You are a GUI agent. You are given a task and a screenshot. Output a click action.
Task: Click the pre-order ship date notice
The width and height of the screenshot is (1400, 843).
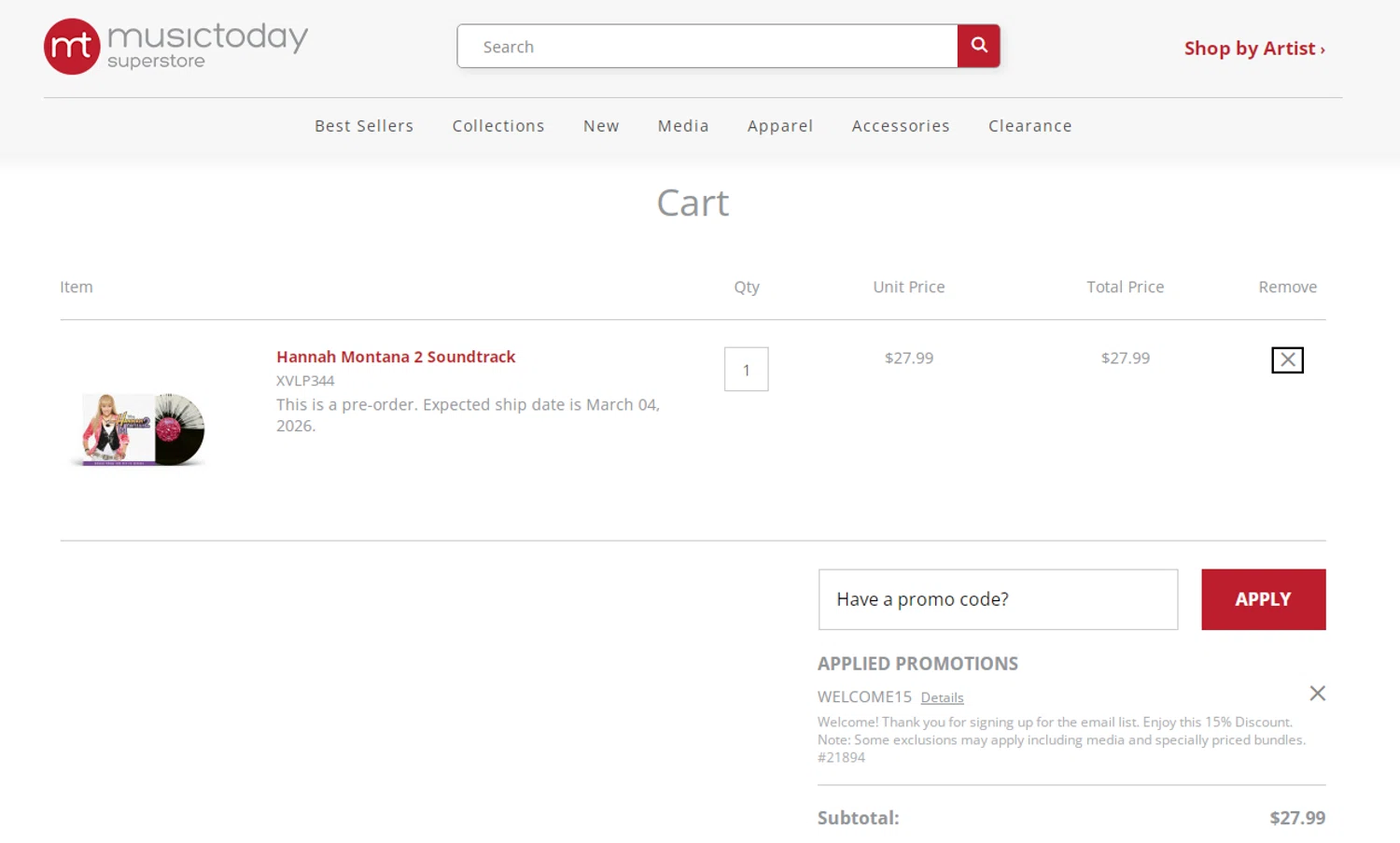[468, 414]
